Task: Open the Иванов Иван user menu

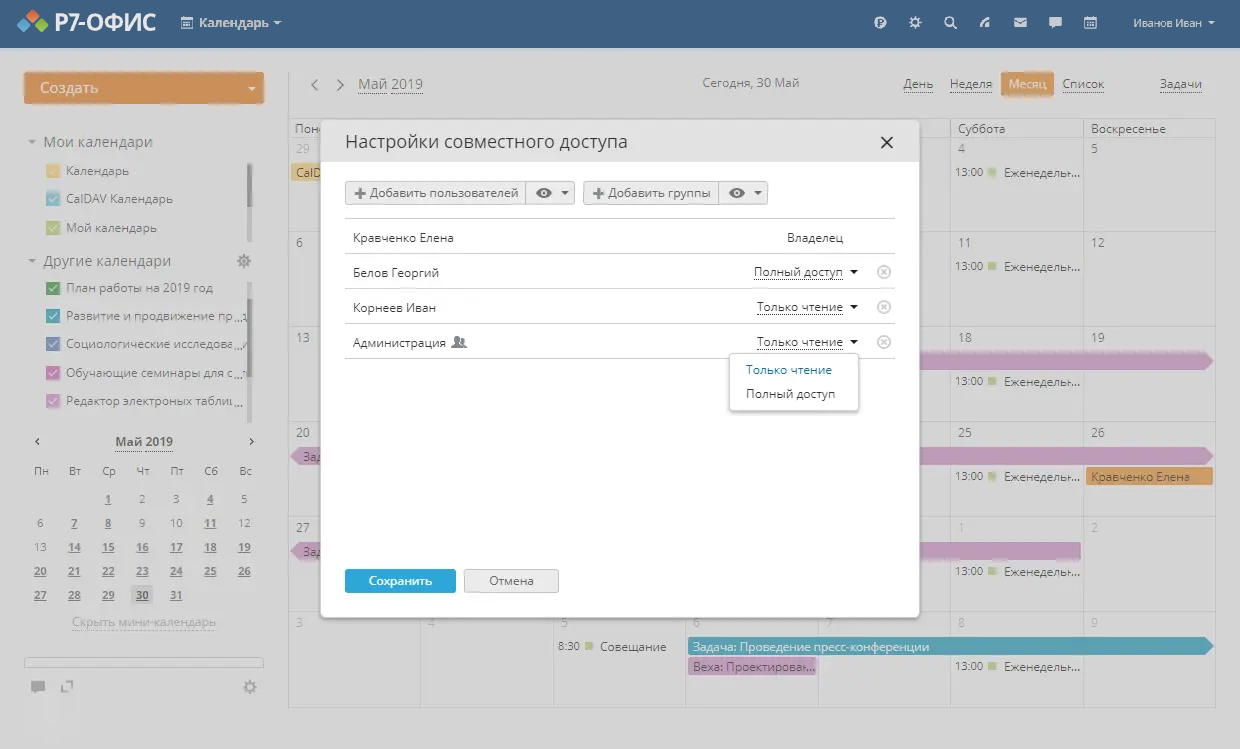Action: click(x=1174, y=23)
